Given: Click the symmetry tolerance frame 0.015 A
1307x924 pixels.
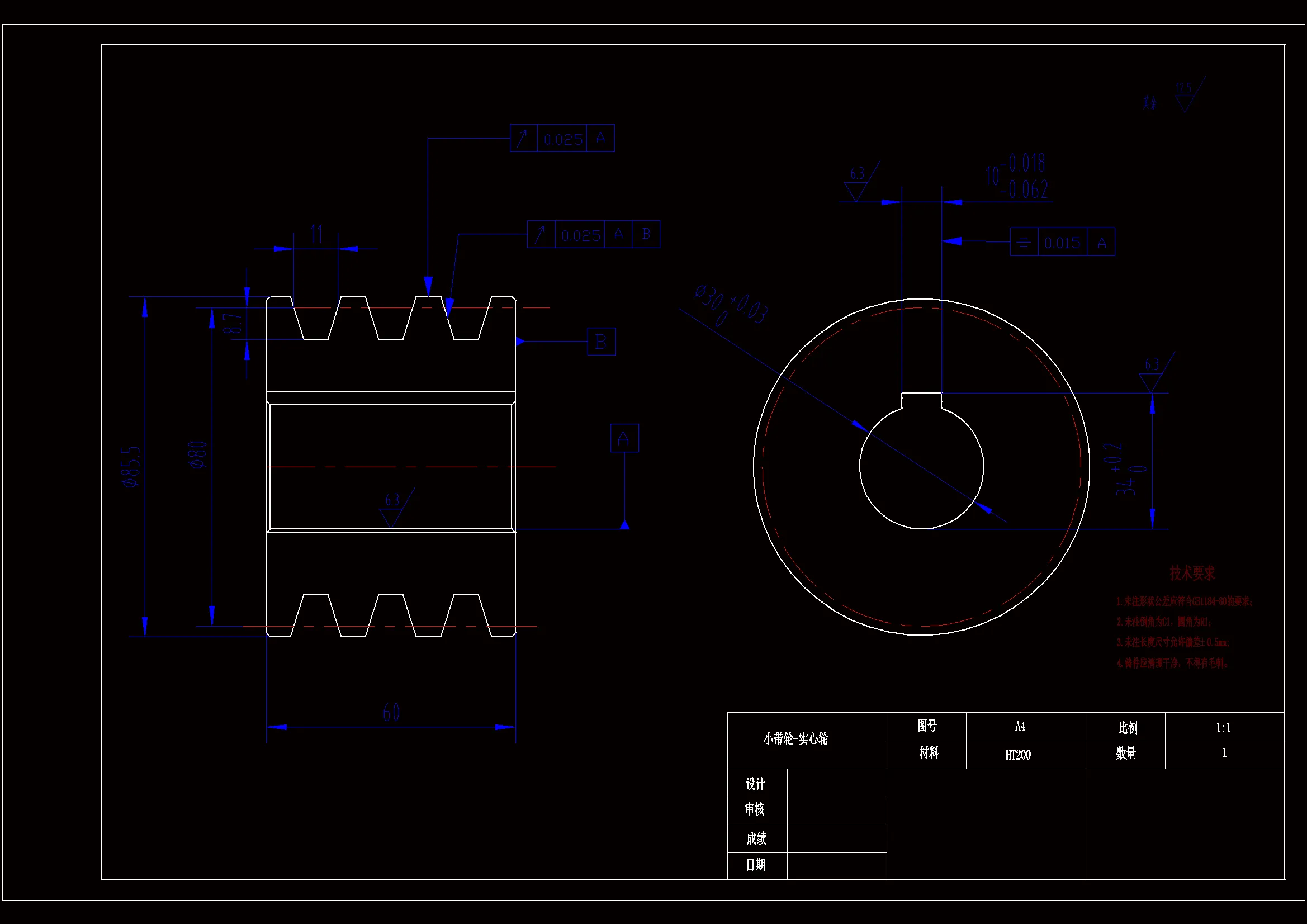Looking at the screenshot, I should click(1062, 243).
